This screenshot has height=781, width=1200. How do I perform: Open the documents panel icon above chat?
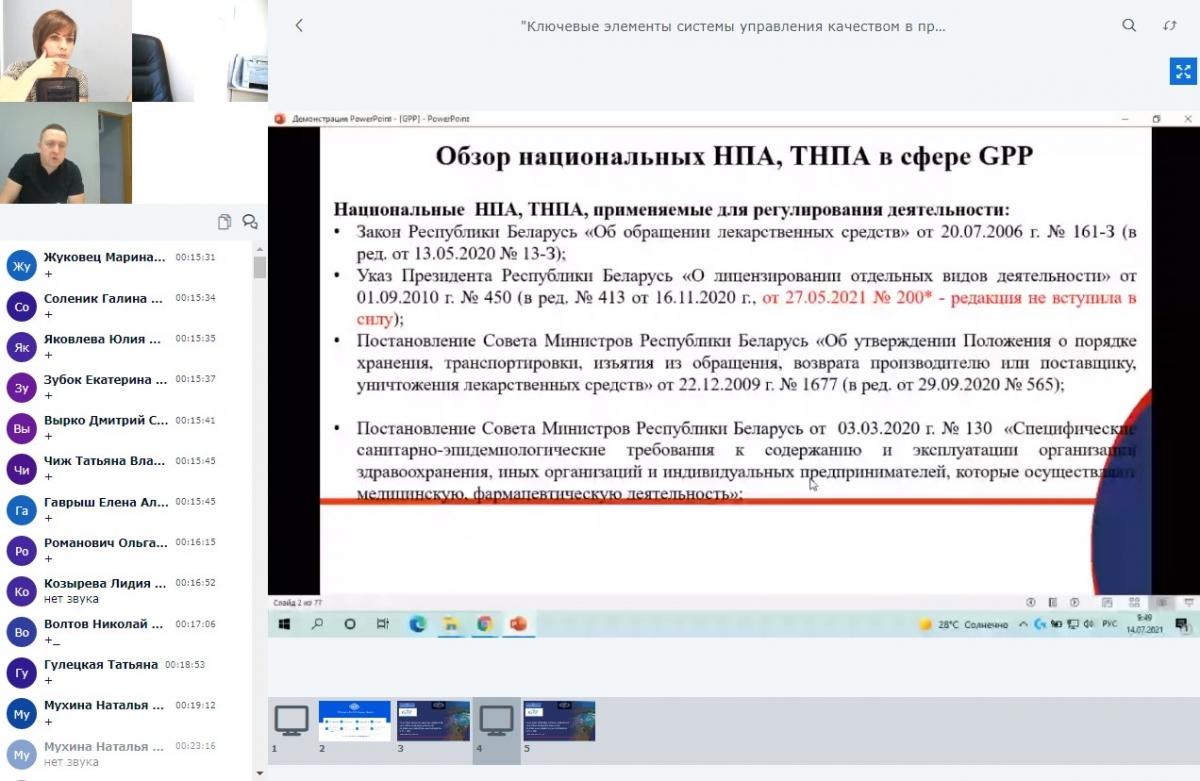[x=225, y=222]
